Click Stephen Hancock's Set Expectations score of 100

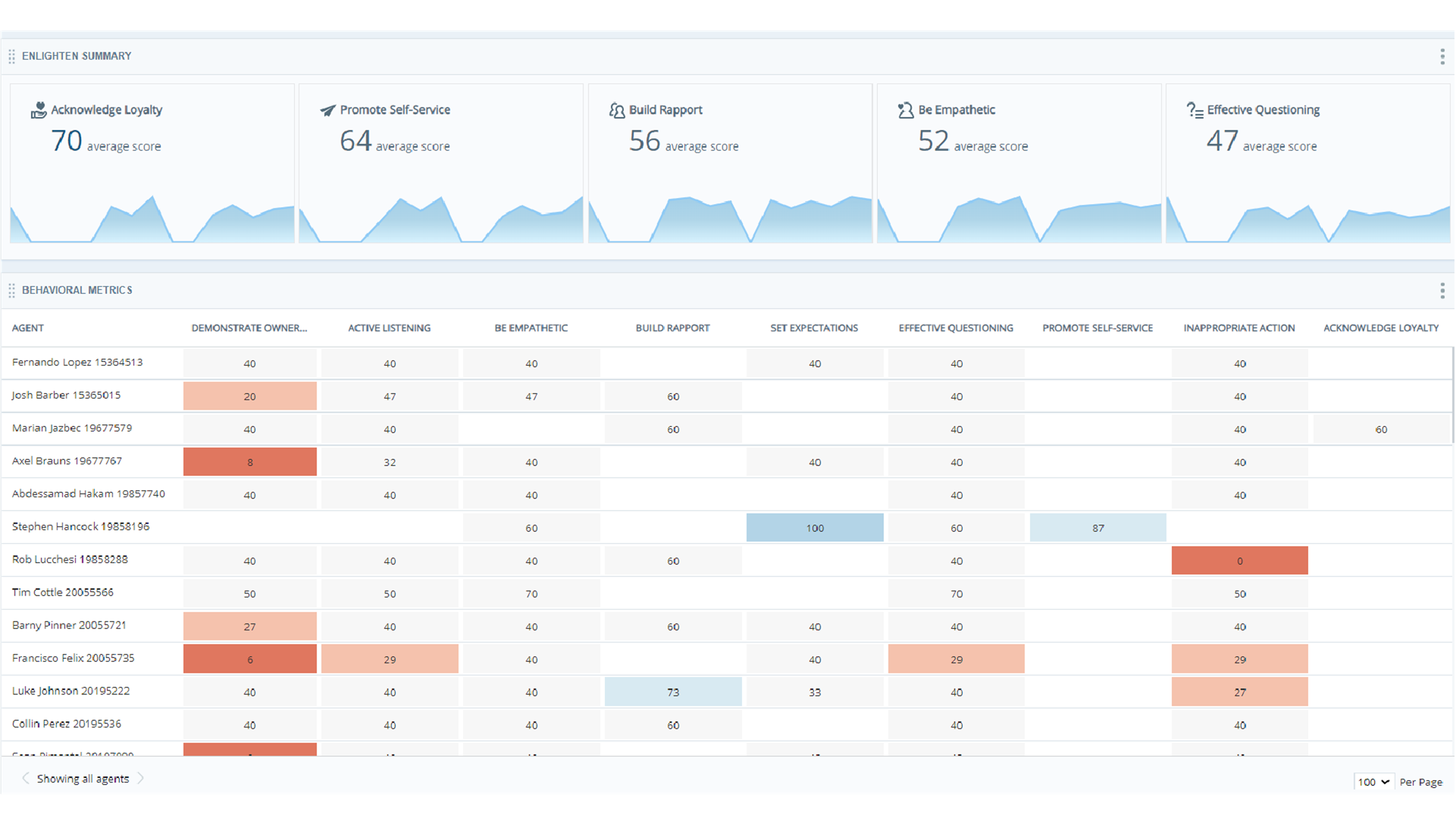click(814, 527)
